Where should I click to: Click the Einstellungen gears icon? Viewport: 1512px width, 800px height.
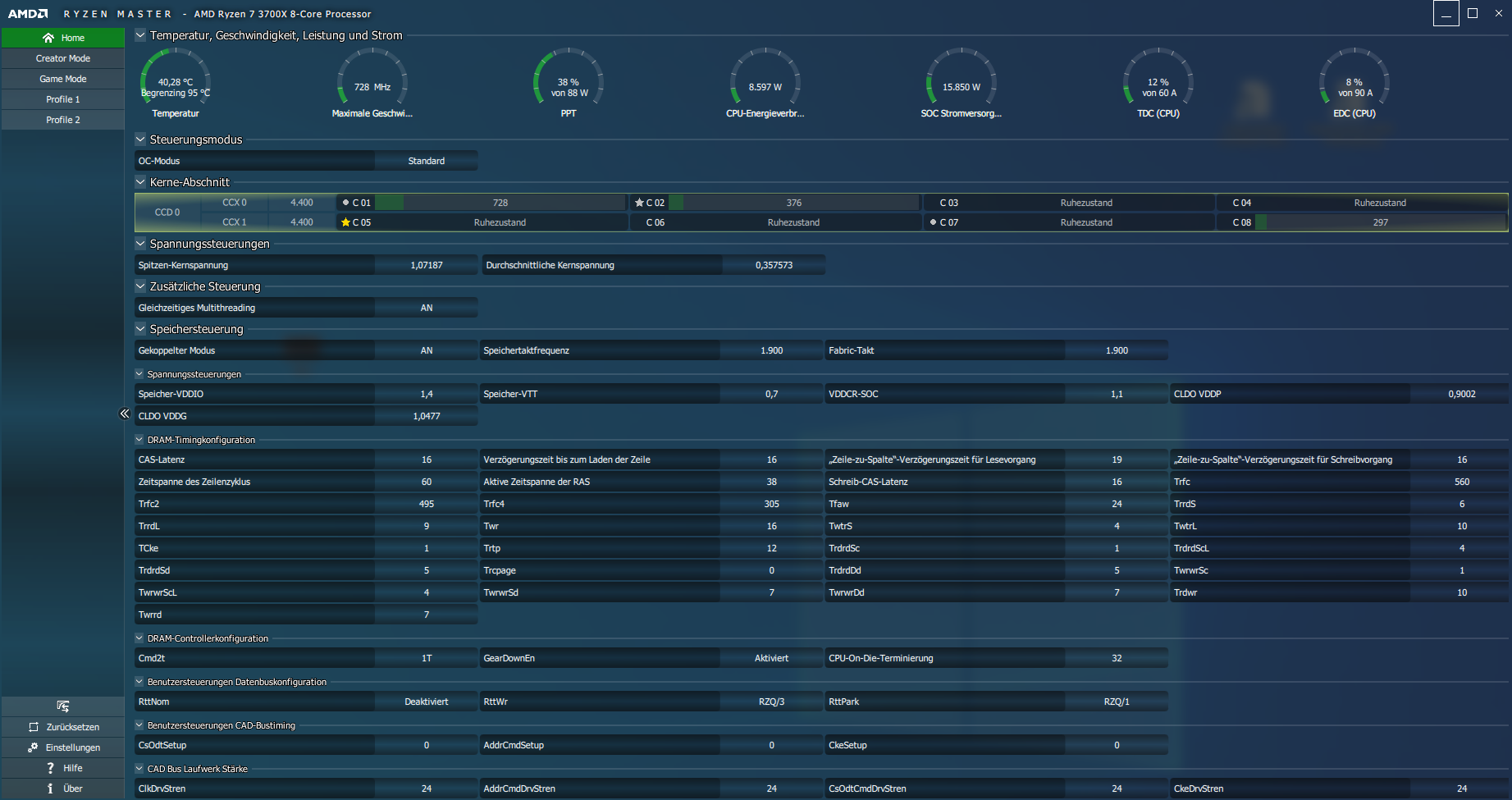(33, 747)
